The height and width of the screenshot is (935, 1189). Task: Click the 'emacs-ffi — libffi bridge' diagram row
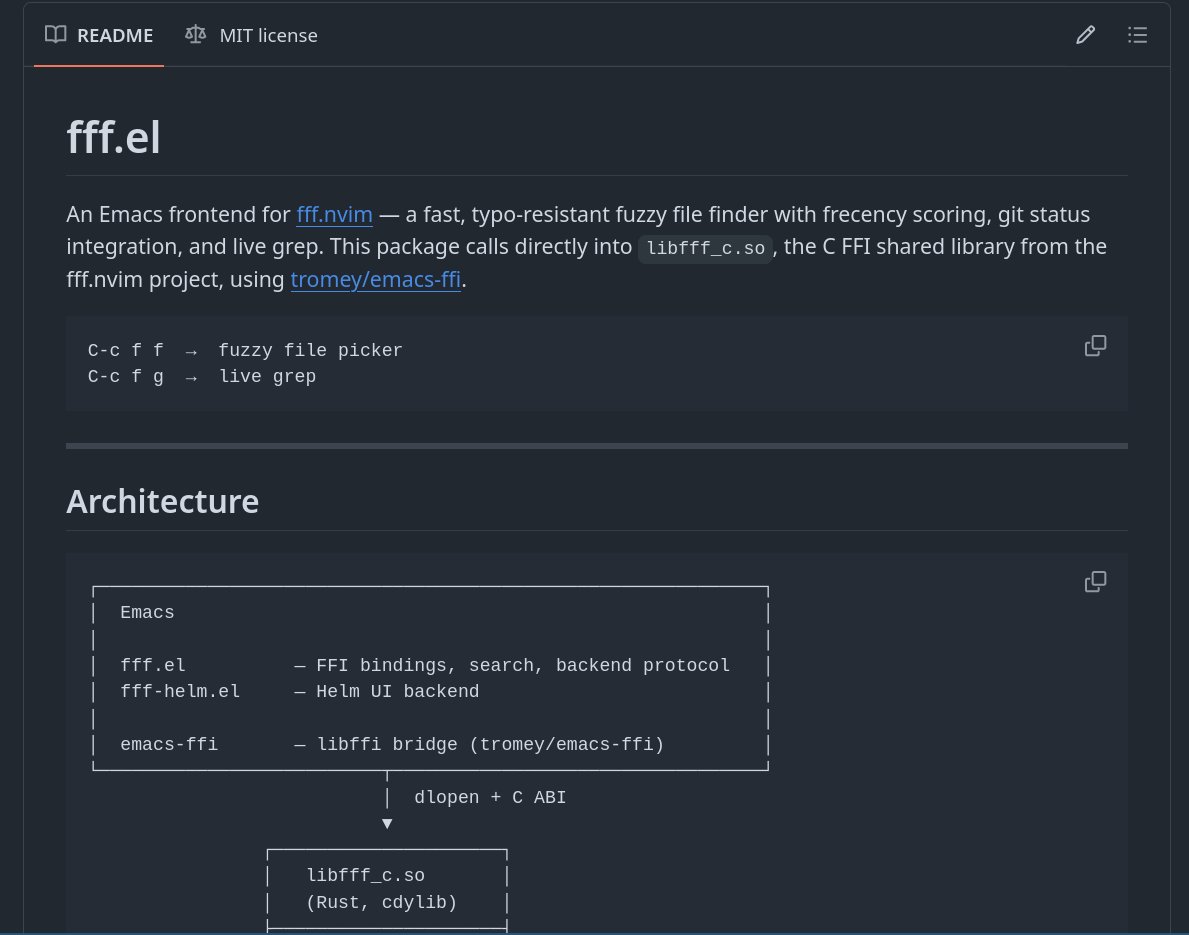(392, 745)
